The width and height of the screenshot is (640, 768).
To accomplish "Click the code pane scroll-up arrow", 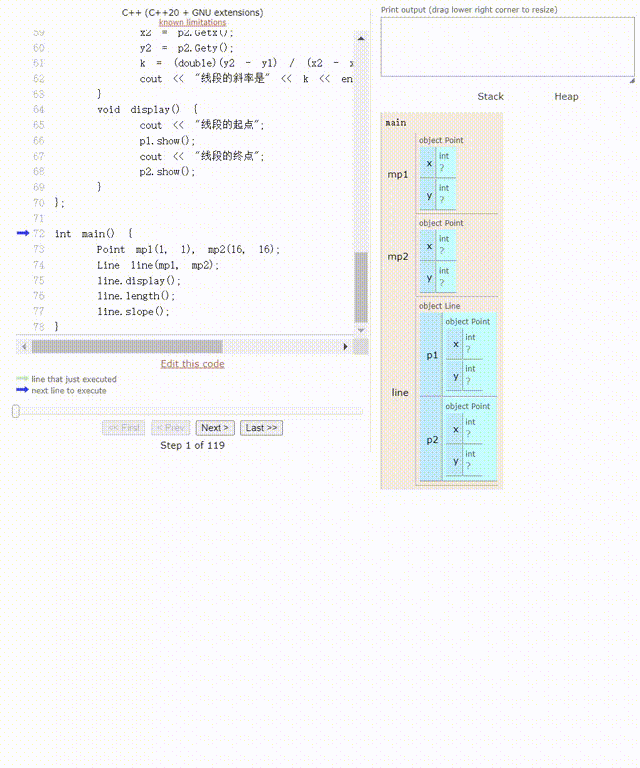I will [x=361, y=39].
